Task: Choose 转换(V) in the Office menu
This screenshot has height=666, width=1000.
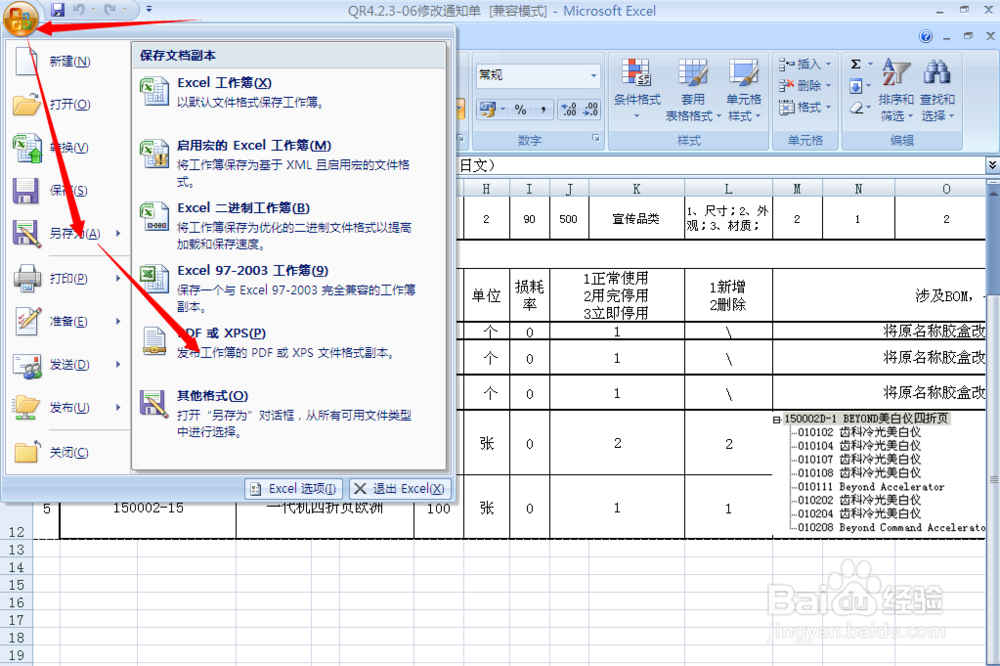Action: pyautogui.click(x=67, y=147)
